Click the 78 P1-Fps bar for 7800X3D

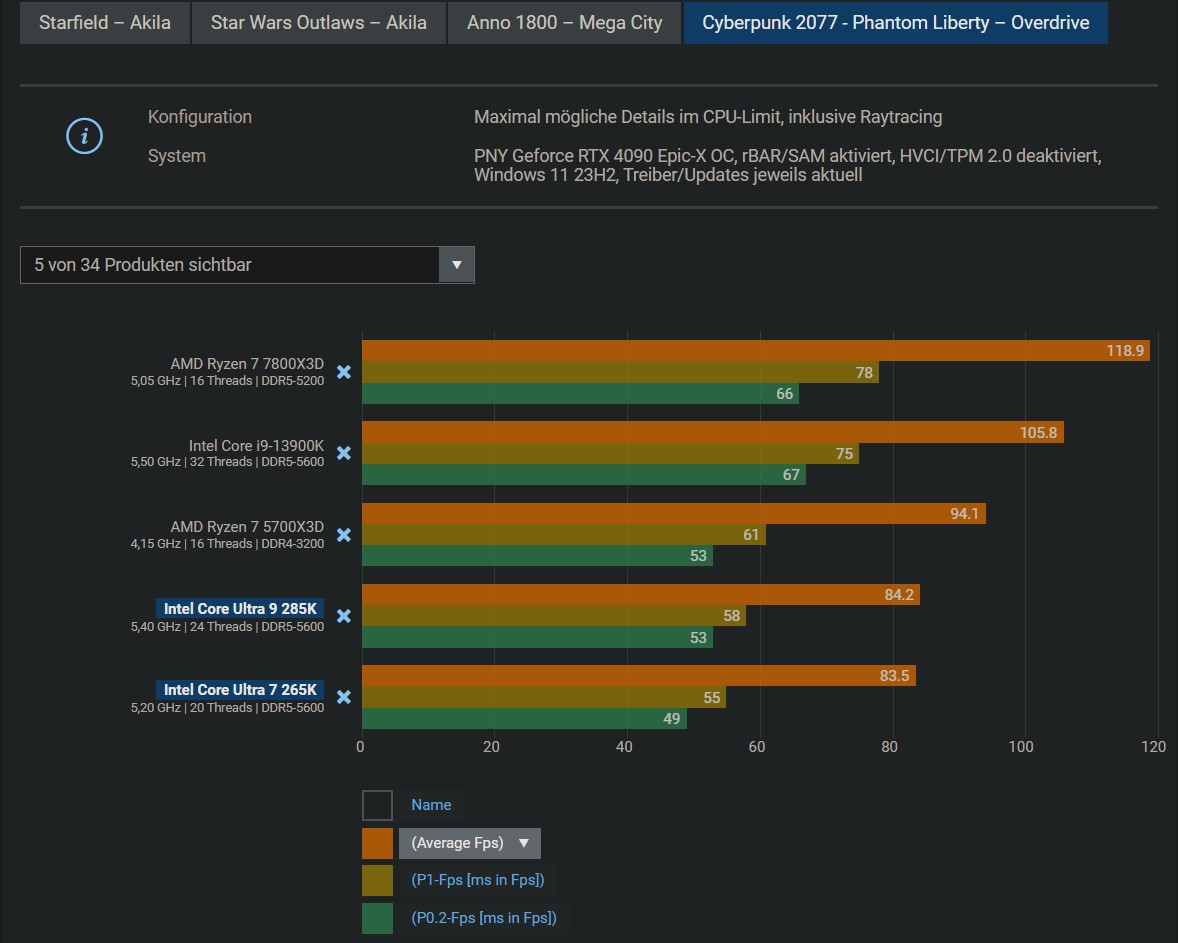pyautogui.click(x=621, y=372)
